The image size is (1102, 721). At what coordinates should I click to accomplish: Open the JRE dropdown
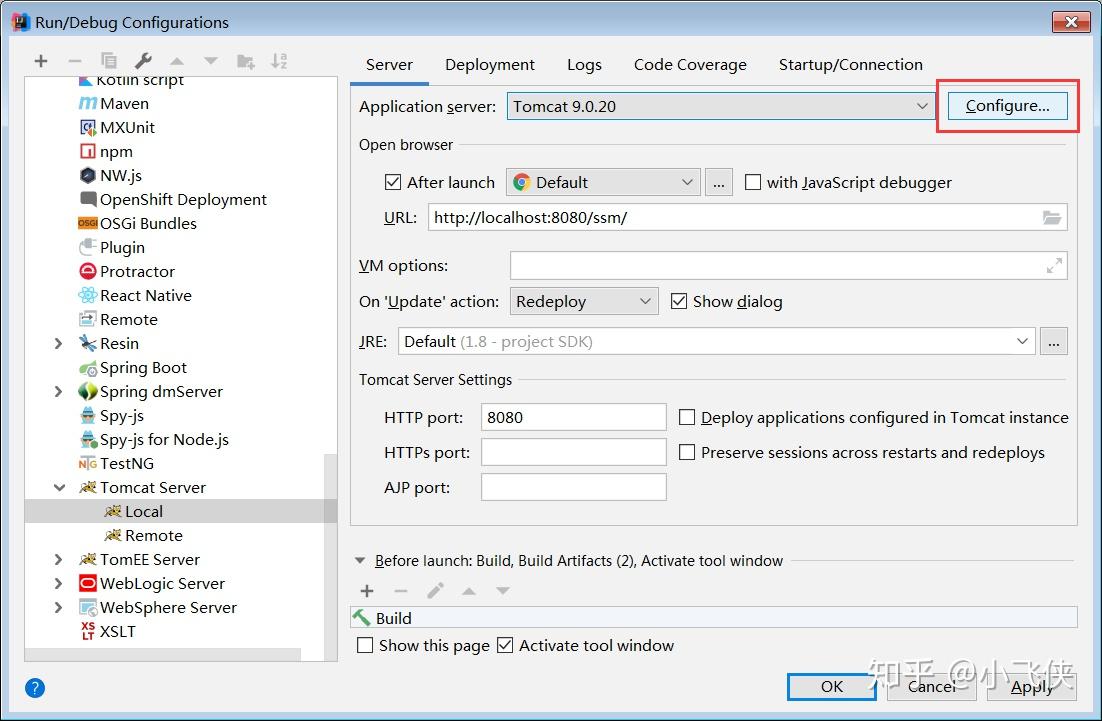(716, 342)
